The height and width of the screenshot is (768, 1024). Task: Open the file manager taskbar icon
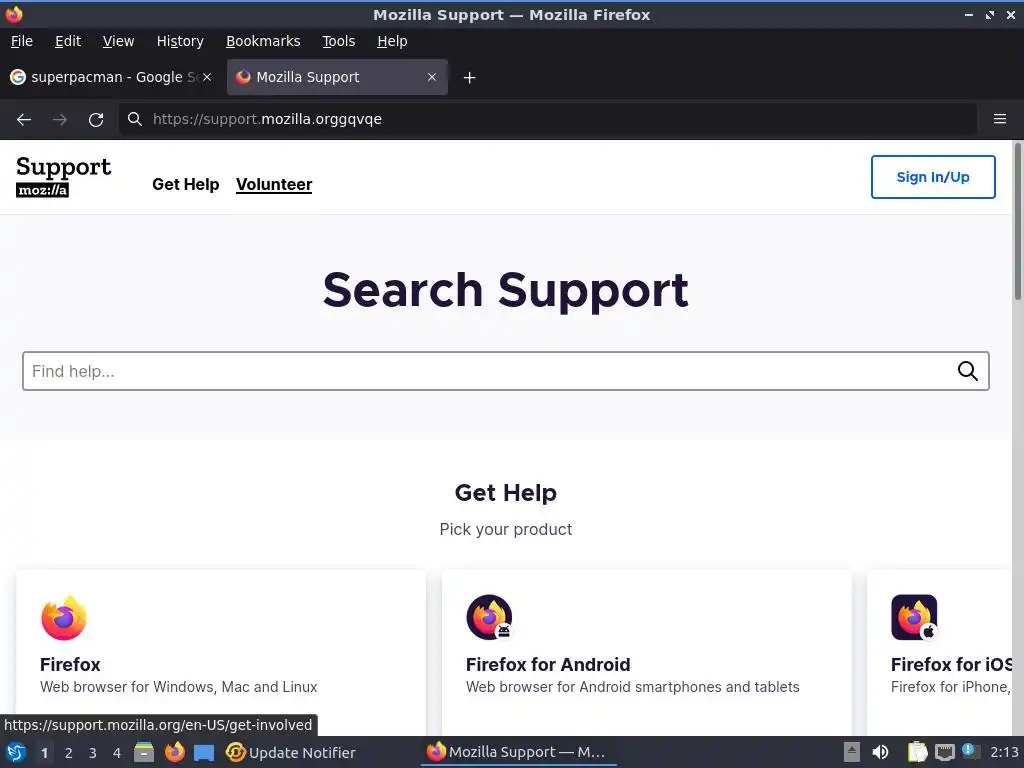(144, 752)
